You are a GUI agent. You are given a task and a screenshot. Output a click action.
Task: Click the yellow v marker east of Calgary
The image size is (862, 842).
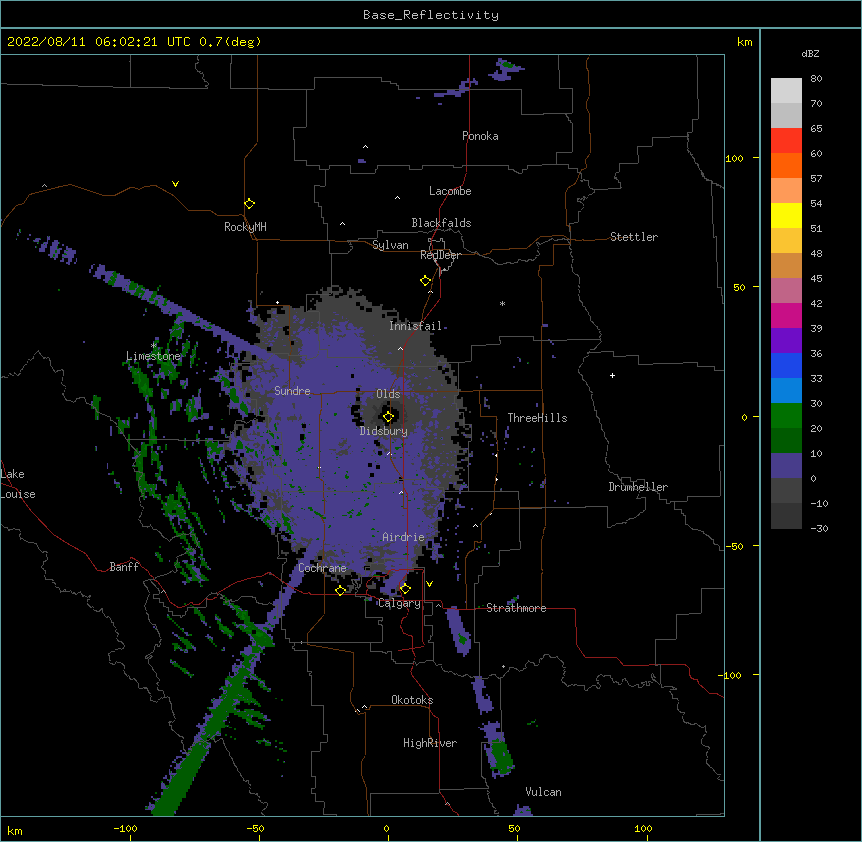click(429, 584)
